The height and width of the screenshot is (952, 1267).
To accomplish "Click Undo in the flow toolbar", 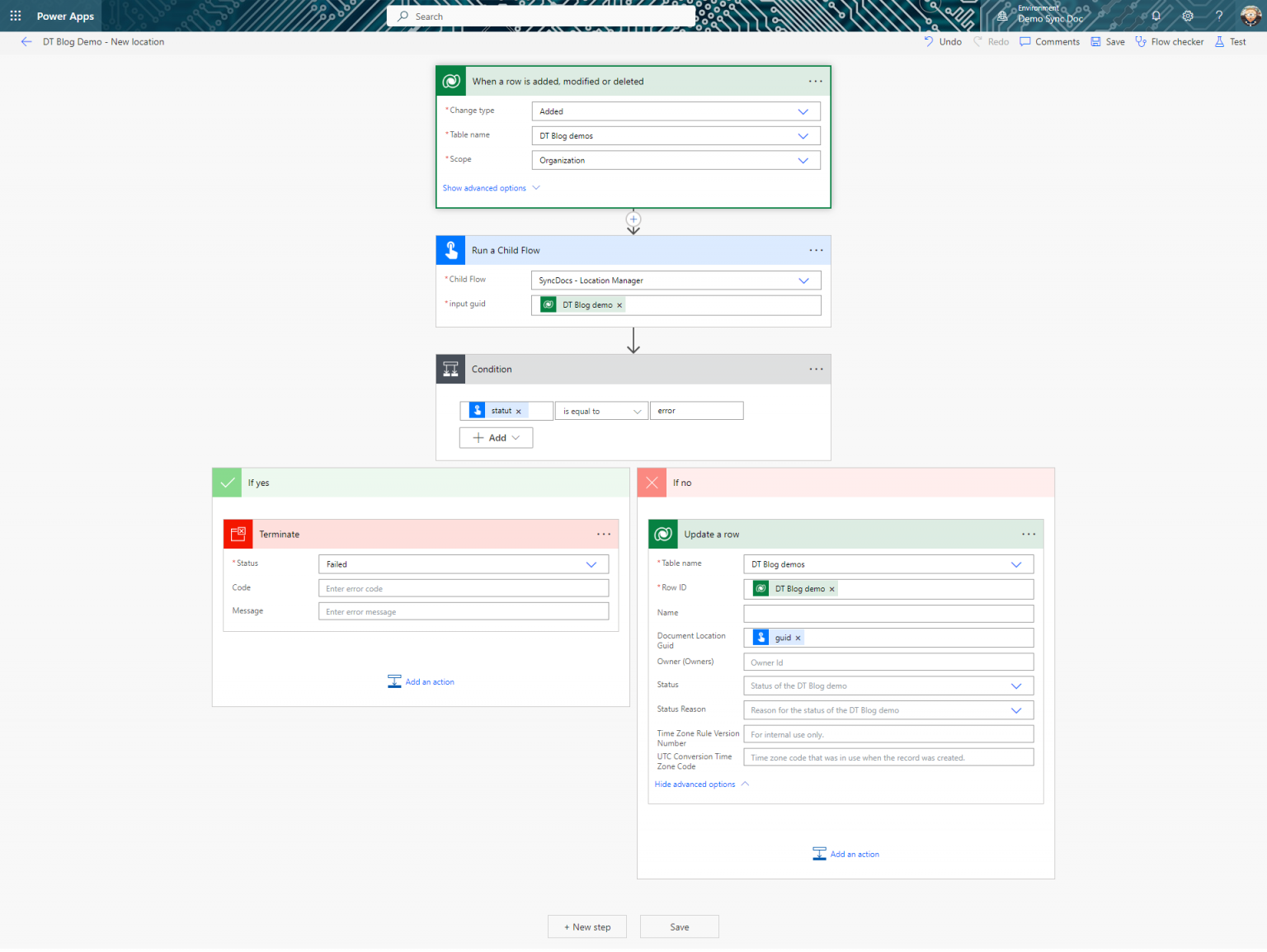I will tap(942, 41).
